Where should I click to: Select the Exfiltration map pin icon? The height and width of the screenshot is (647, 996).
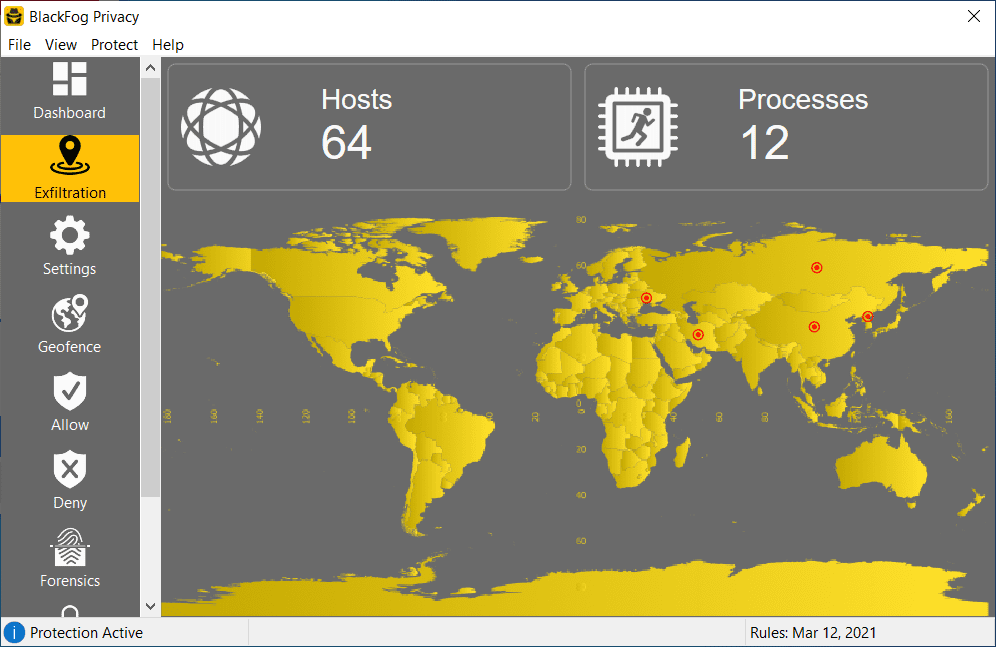coord(70,156)
